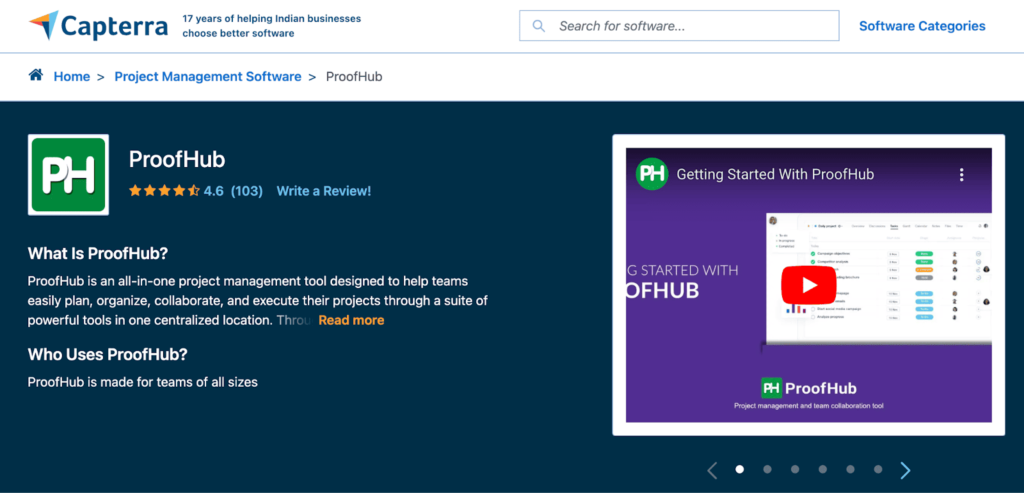The image size is (1024, 493).
Task: Click ProofHub logo at video bottom
Action: click(808, 388)
